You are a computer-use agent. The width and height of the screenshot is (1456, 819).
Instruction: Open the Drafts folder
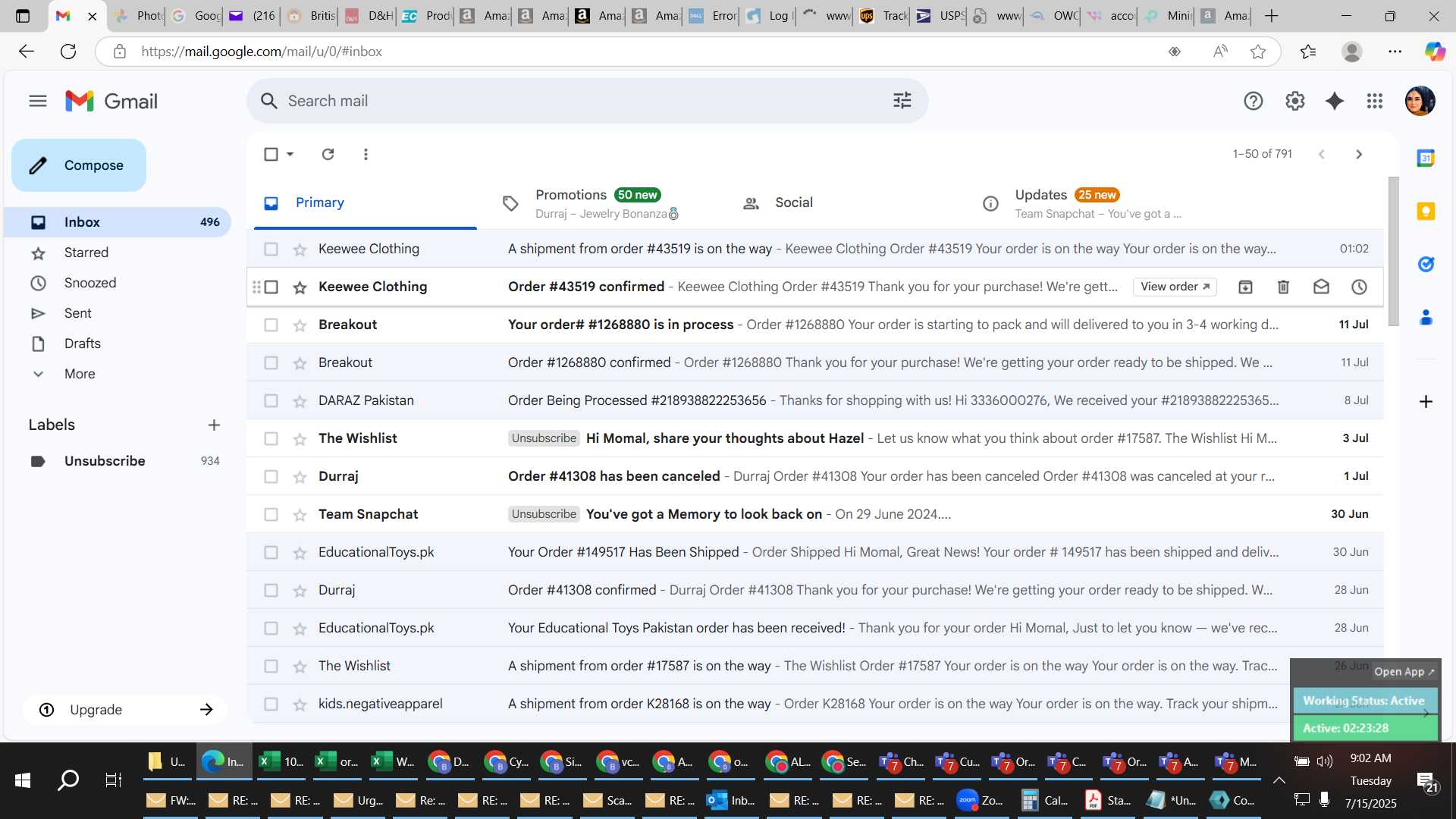(x=118, y=344)
